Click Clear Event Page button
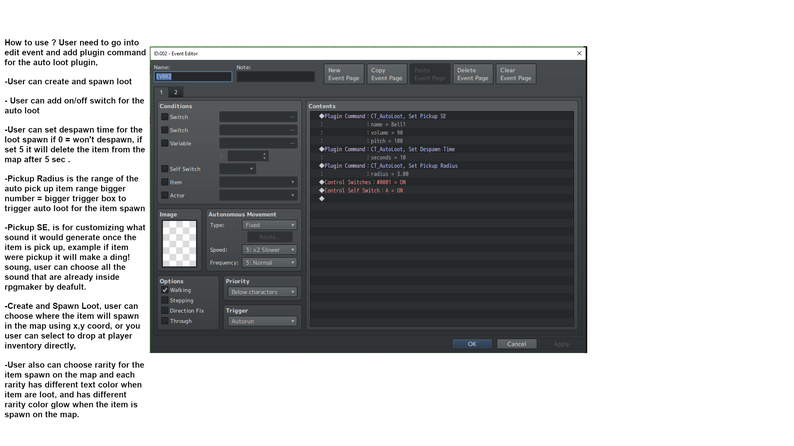794x446 pixels. [515, 74]
